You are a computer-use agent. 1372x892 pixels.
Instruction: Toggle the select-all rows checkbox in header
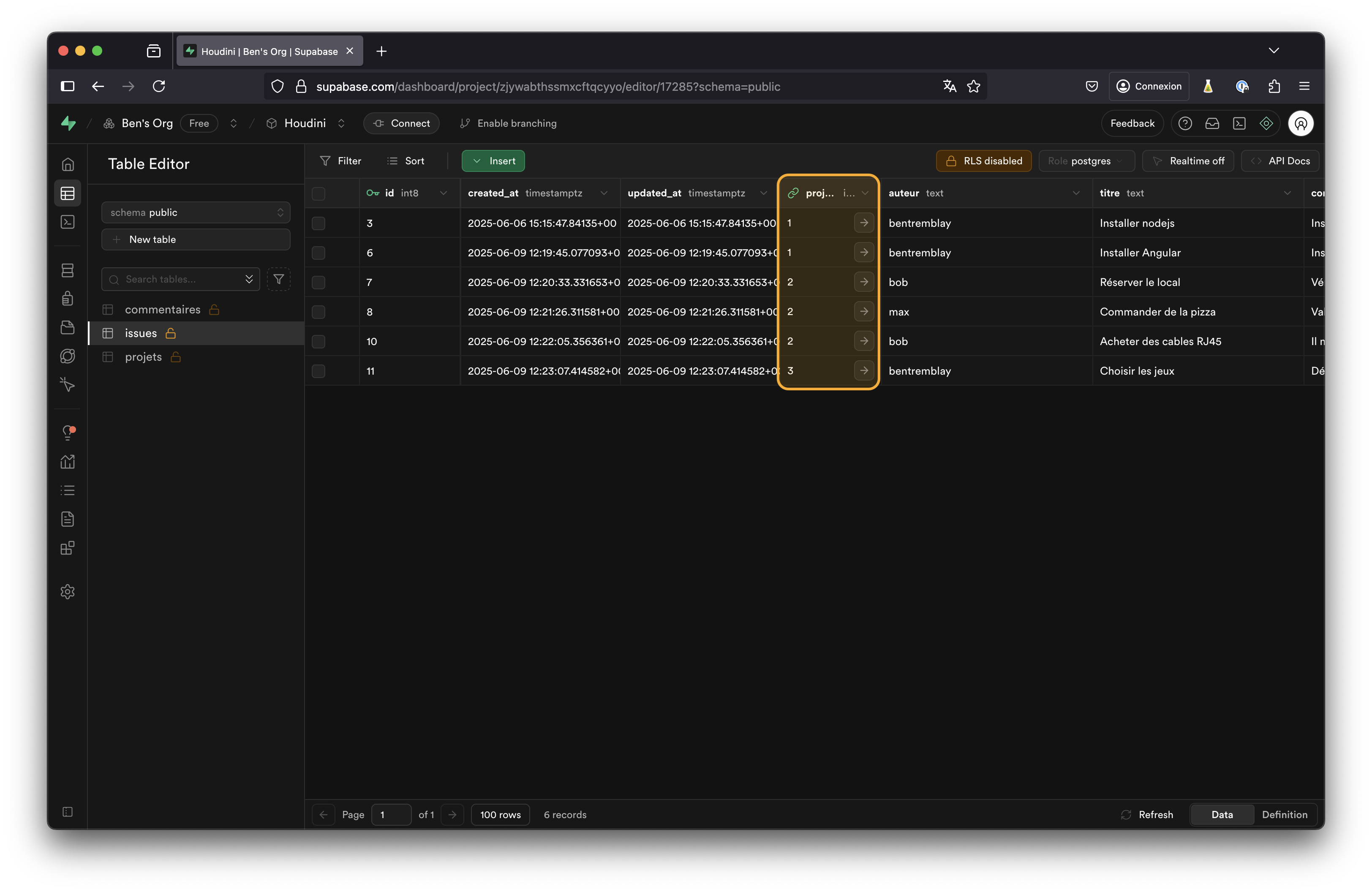(318, 193)
